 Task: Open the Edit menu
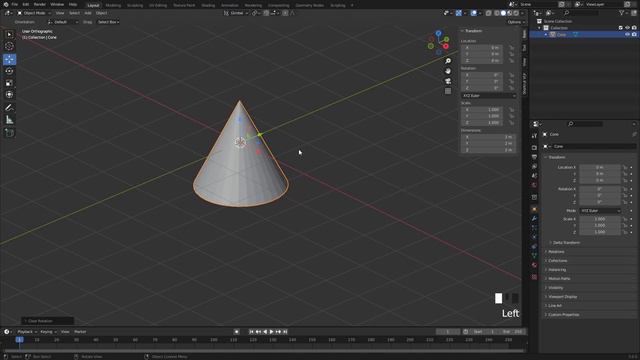point(26,4)
